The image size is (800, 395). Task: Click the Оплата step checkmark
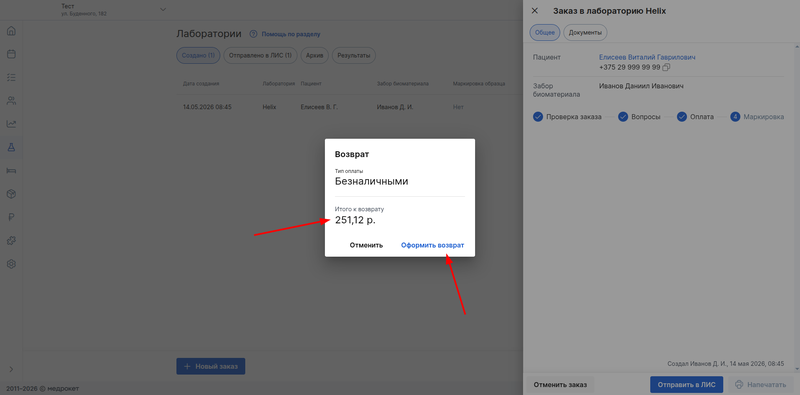point(682,117)
